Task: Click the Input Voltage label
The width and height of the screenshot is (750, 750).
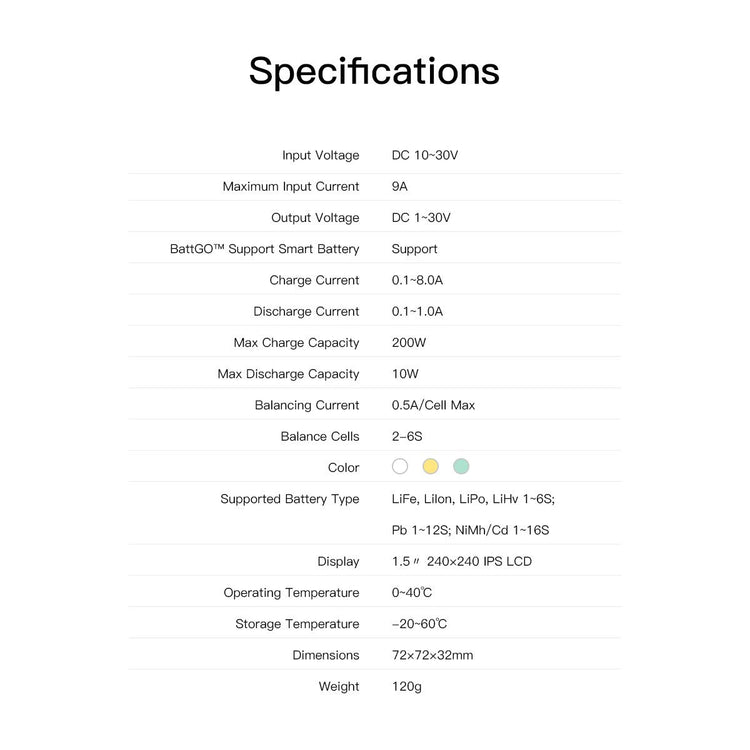Action: [320, 155]
